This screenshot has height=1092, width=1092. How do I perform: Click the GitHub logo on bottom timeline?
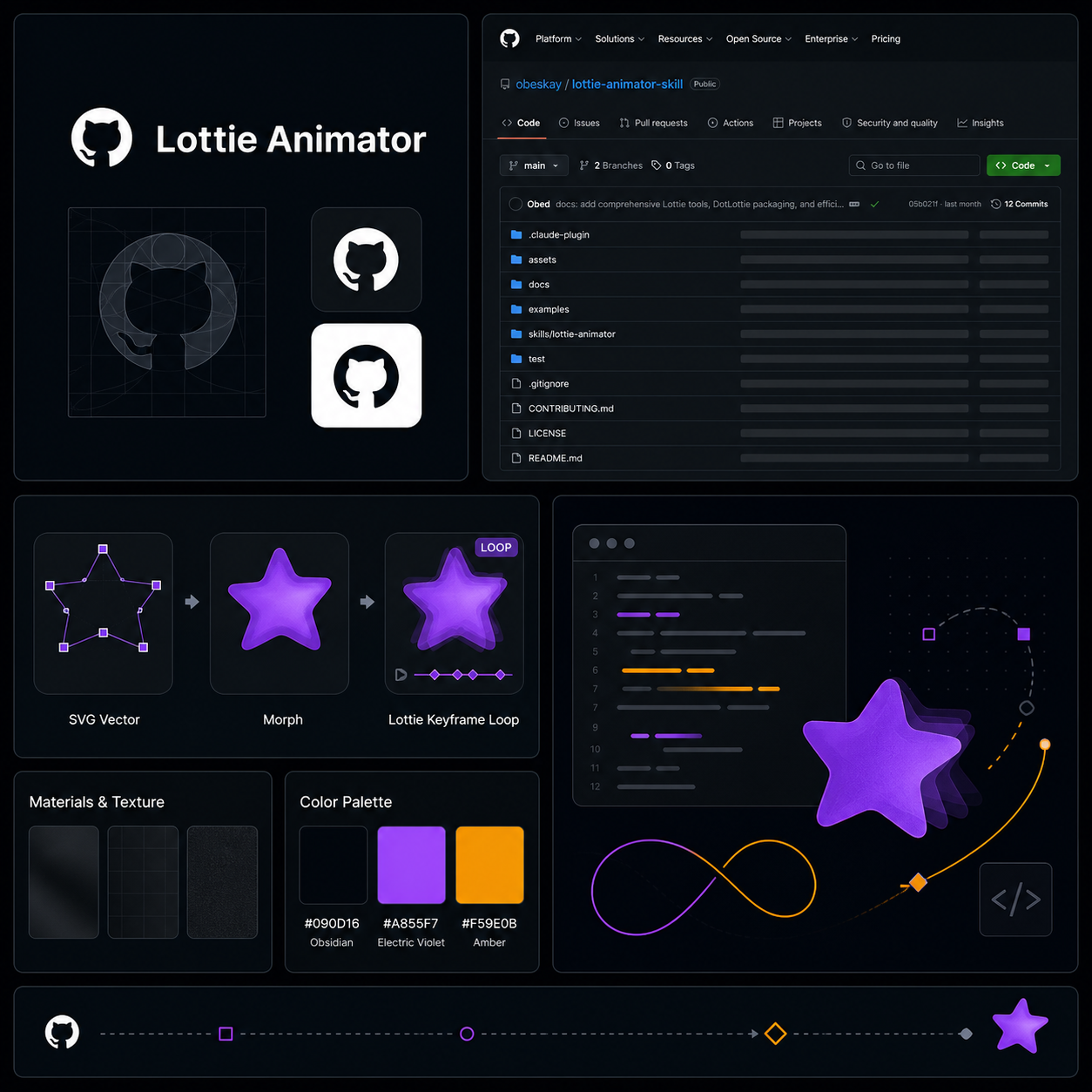pyautogui.click(x=62, y=1033)
